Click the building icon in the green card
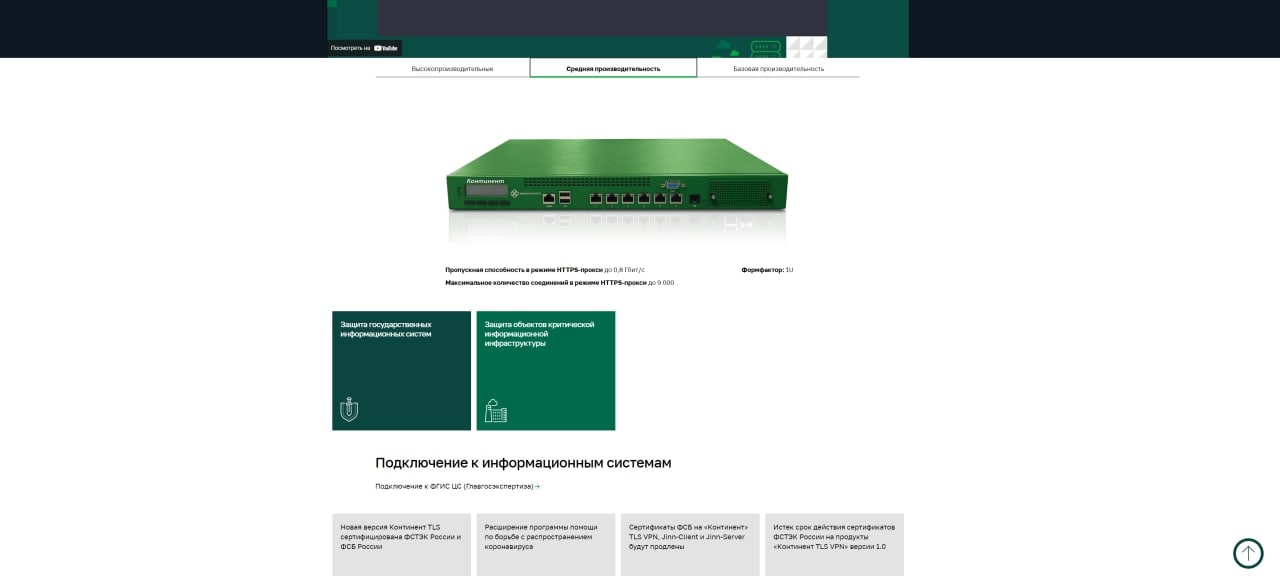Image resolution: width=1280 pixels, height=576 pixels. pyautogui.click(x=496, y=410)
